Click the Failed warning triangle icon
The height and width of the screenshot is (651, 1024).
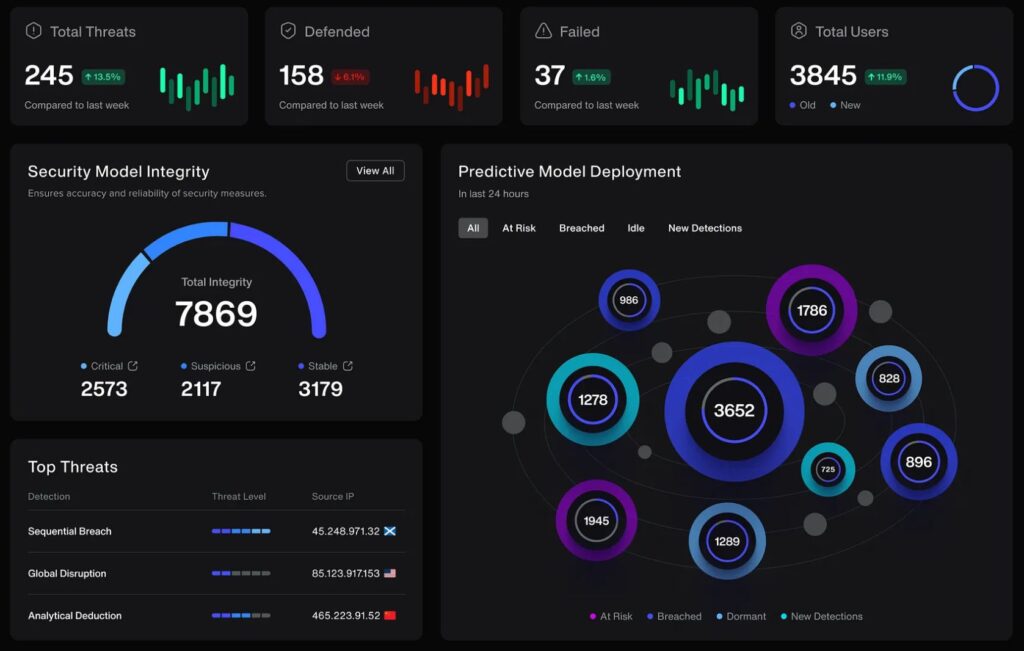[x=543, y=31]
